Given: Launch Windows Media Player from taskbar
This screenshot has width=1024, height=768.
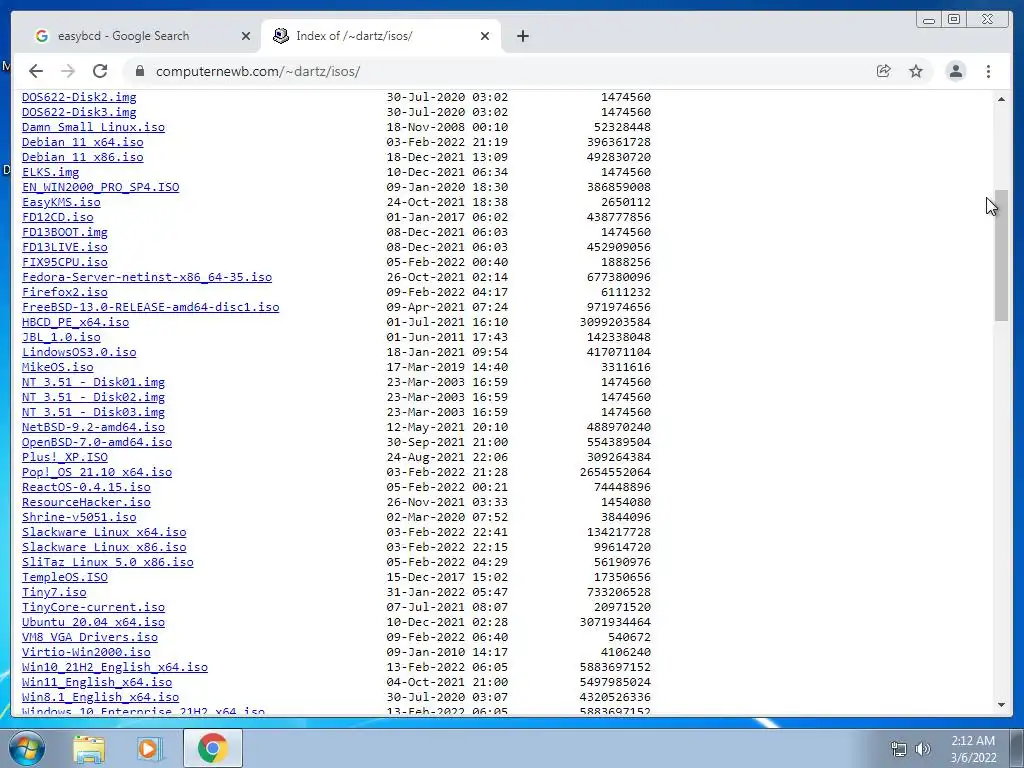Looking at the screenshot, I should pos(150,748).
